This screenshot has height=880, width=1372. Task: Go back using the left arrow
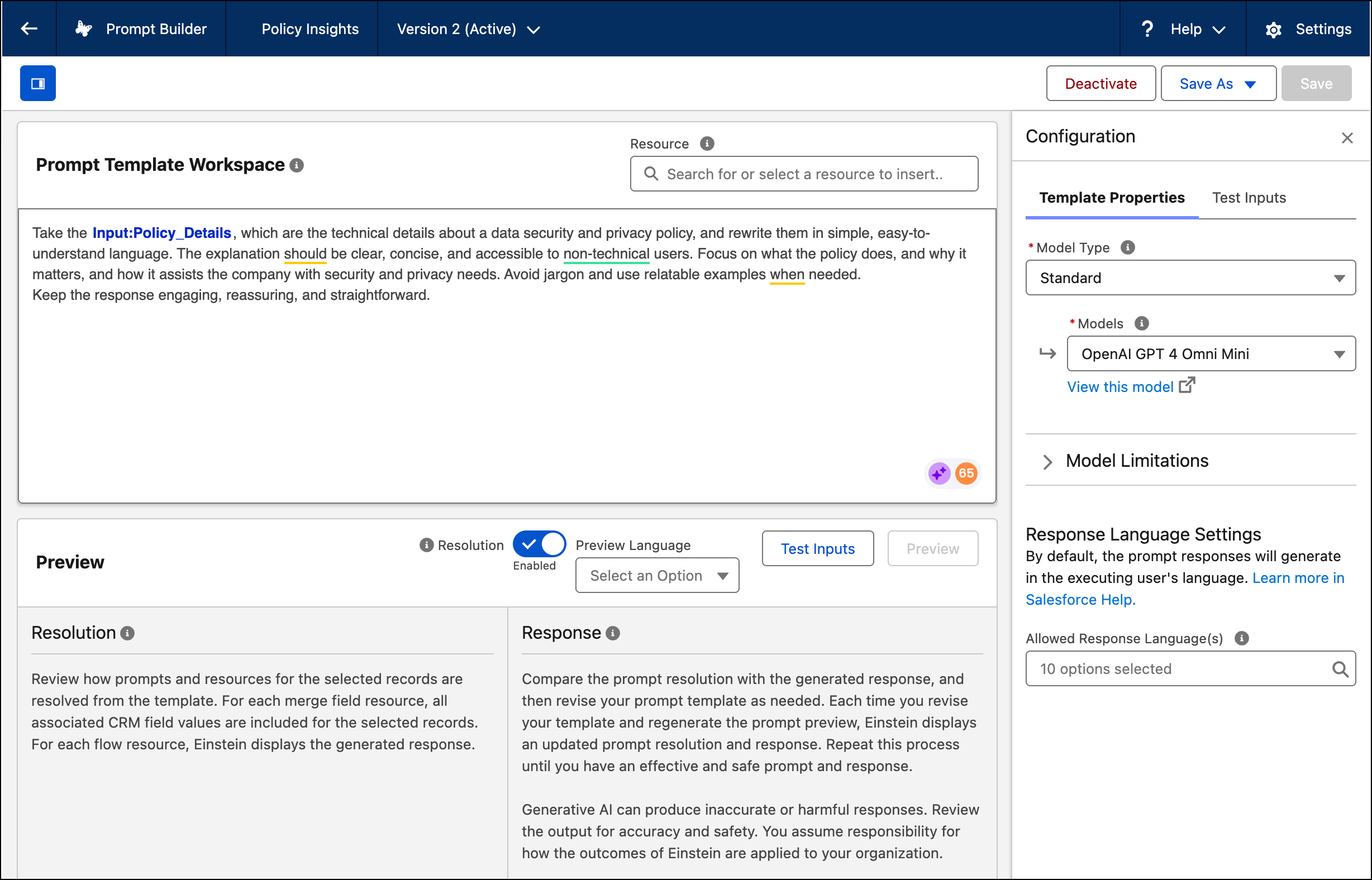[28, 28]
